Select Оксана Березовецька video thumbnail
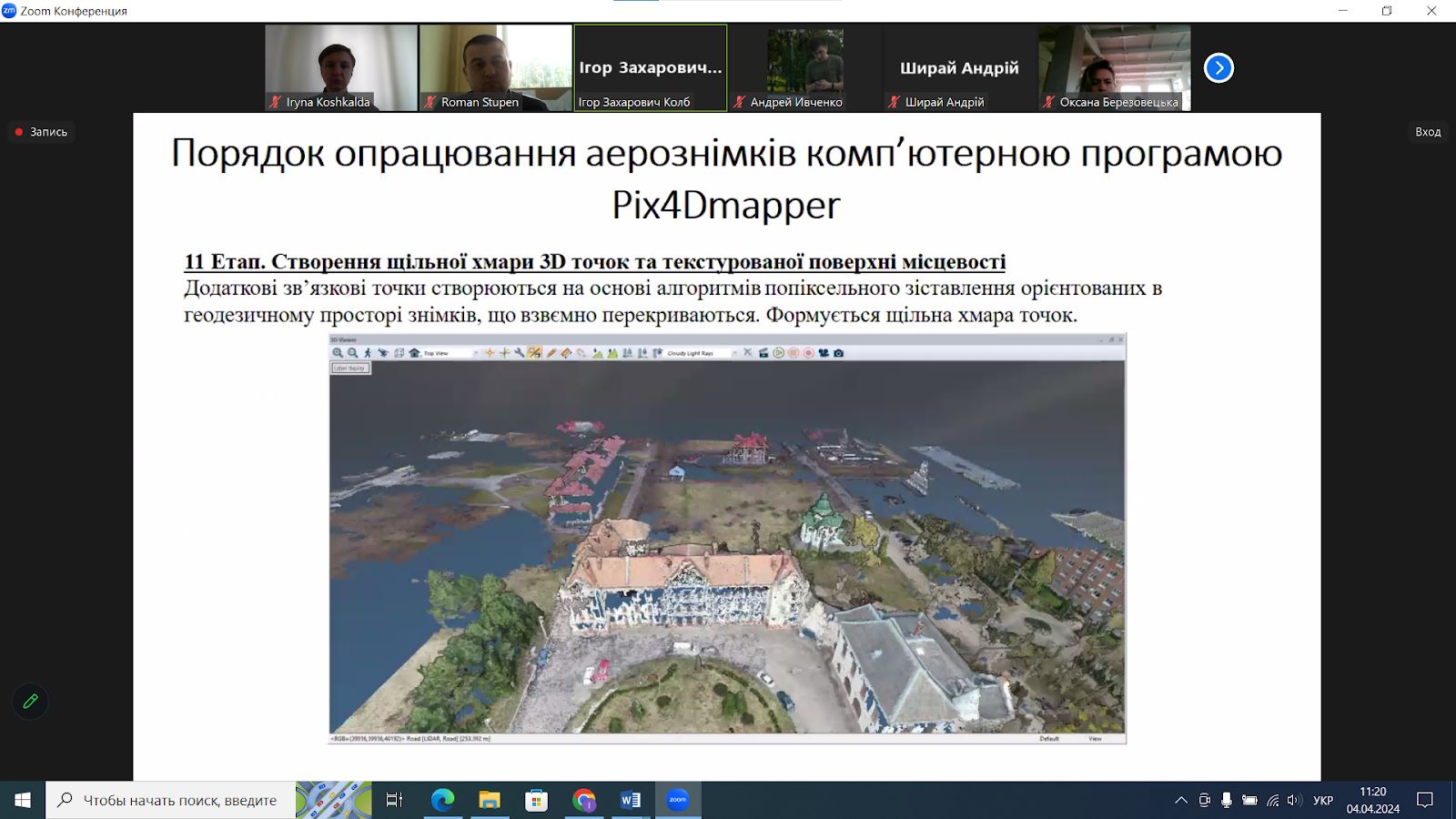The width and height of the screenshot is (1456, 819). pos(1115,68)
